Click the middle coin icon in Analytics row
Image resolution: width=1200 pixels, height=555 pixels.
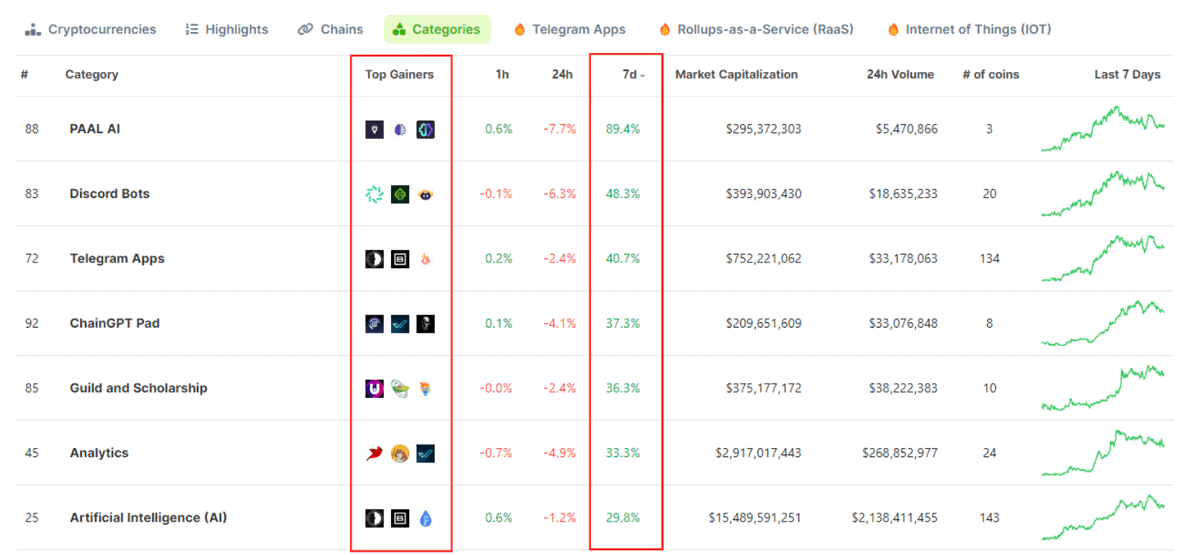coord(400,453)
